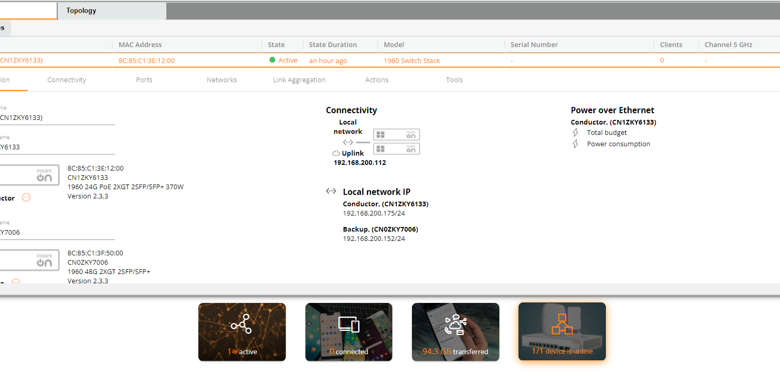Image resolution: width=780 pixels, height=372 pixels.
Task: Click Version 2.3.3 under the 370W model
Action: click(x=88, y=196)
